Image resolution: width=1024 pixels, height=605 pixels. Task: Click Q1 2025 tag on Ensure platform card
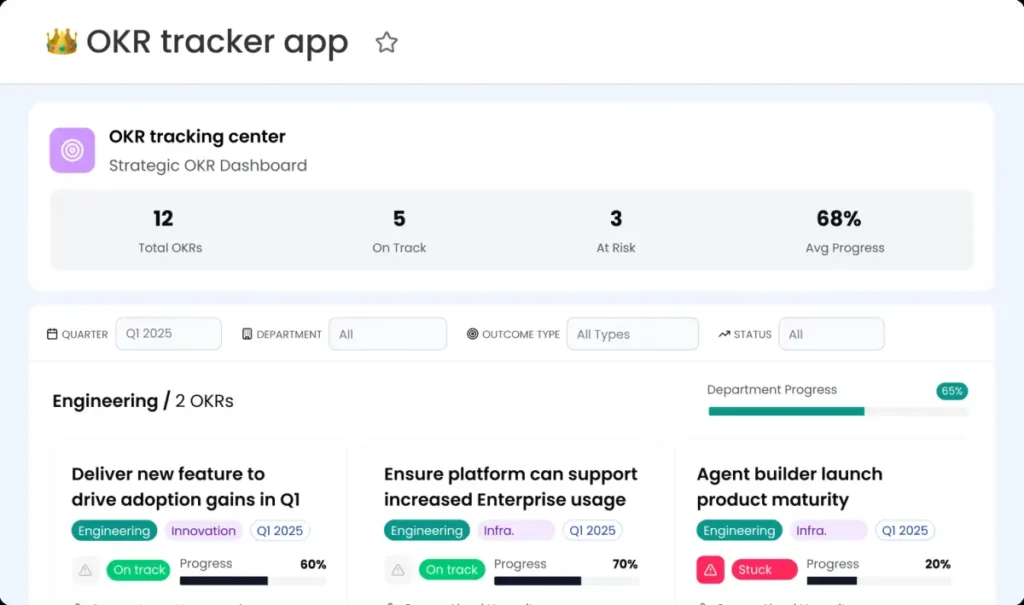coord(592,531)
